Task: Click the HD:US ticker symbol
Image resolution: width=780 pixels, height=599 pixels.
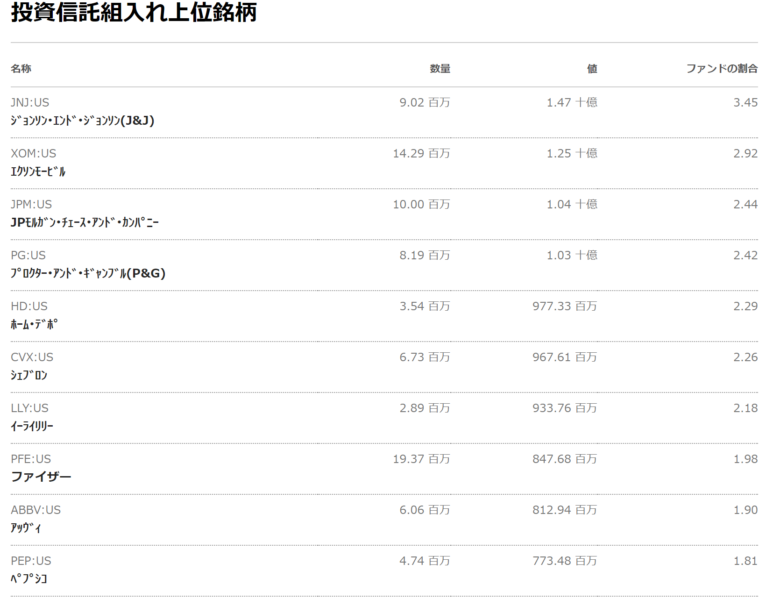Action: point(29,306)
